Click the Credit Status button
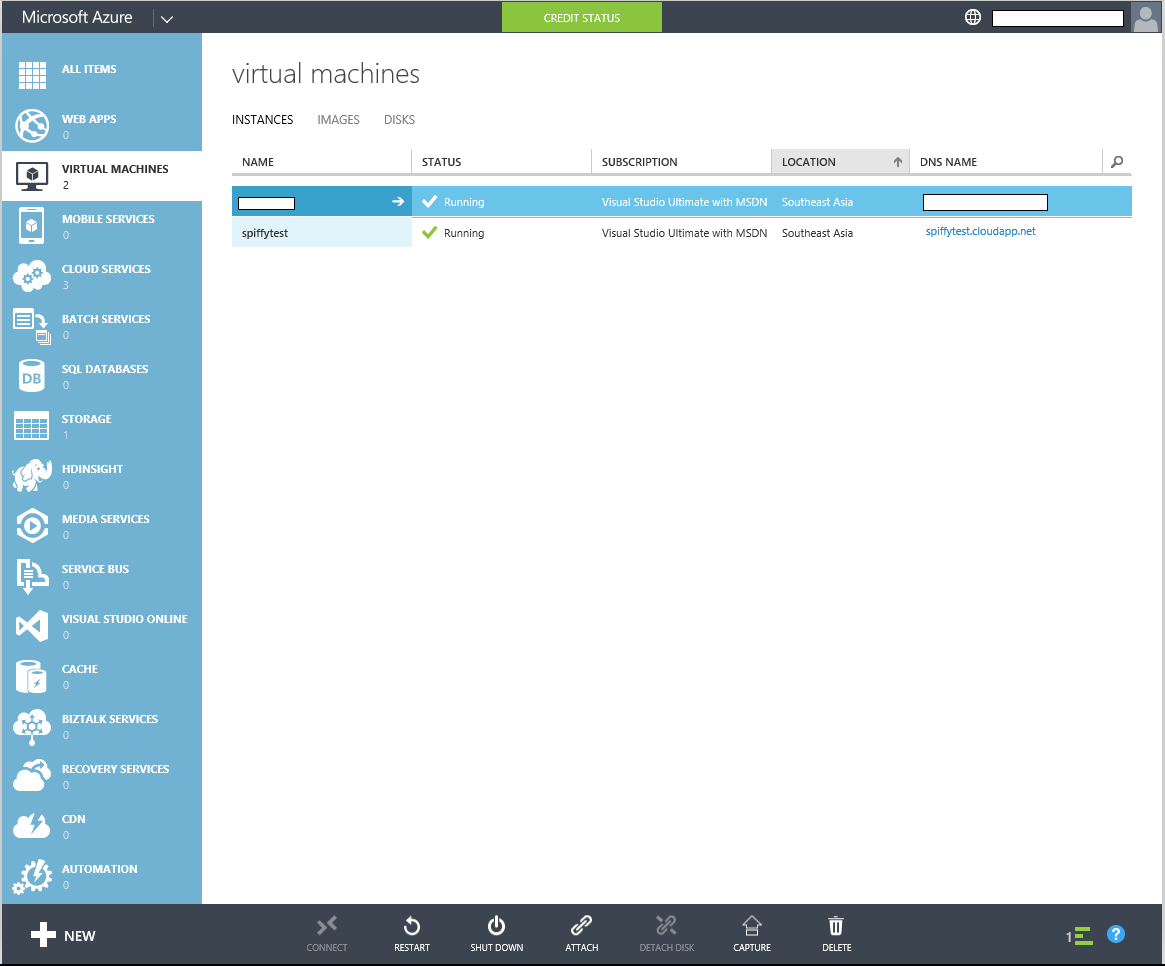The width and height of the screenshot is (1165, 966). tap(582, 17)
